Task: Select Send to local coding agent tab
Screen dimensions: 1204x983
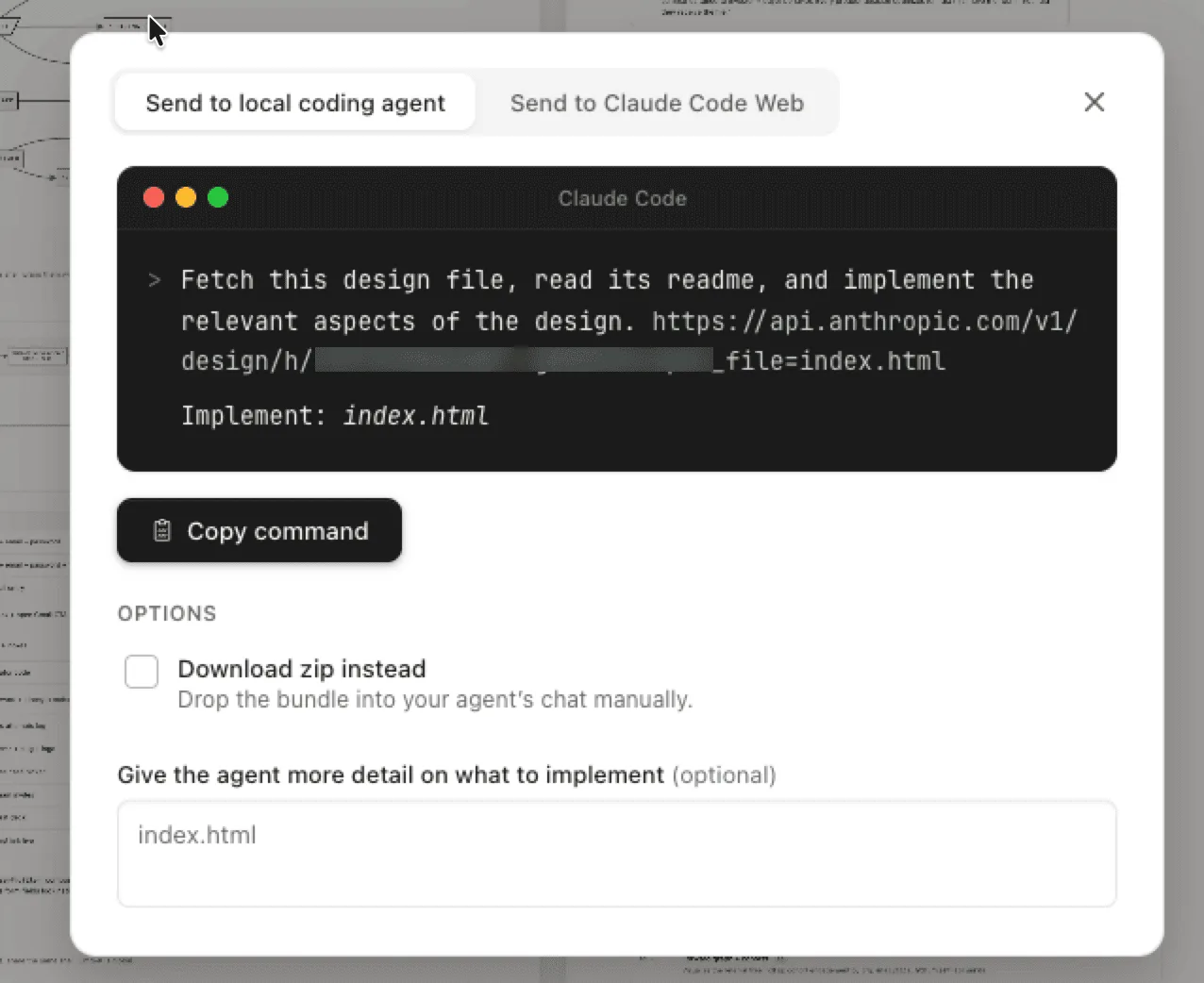Action: pos(295,103)
